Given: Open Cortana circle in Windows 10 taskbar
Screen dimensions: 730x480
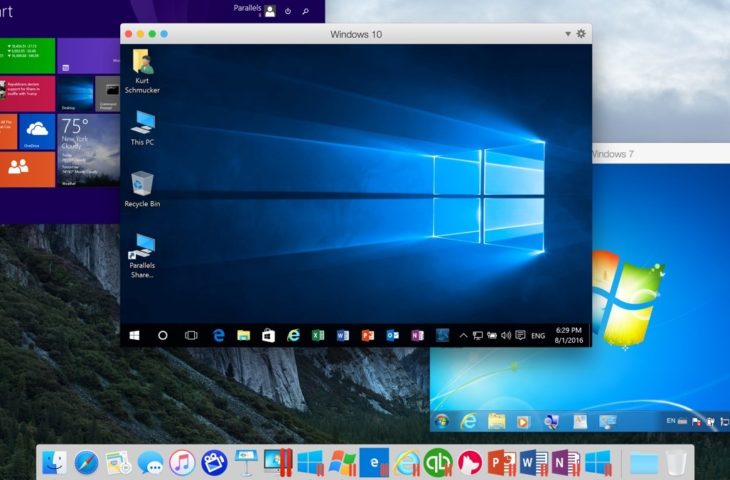Looking at the screenshot, I should coord(162,335).
